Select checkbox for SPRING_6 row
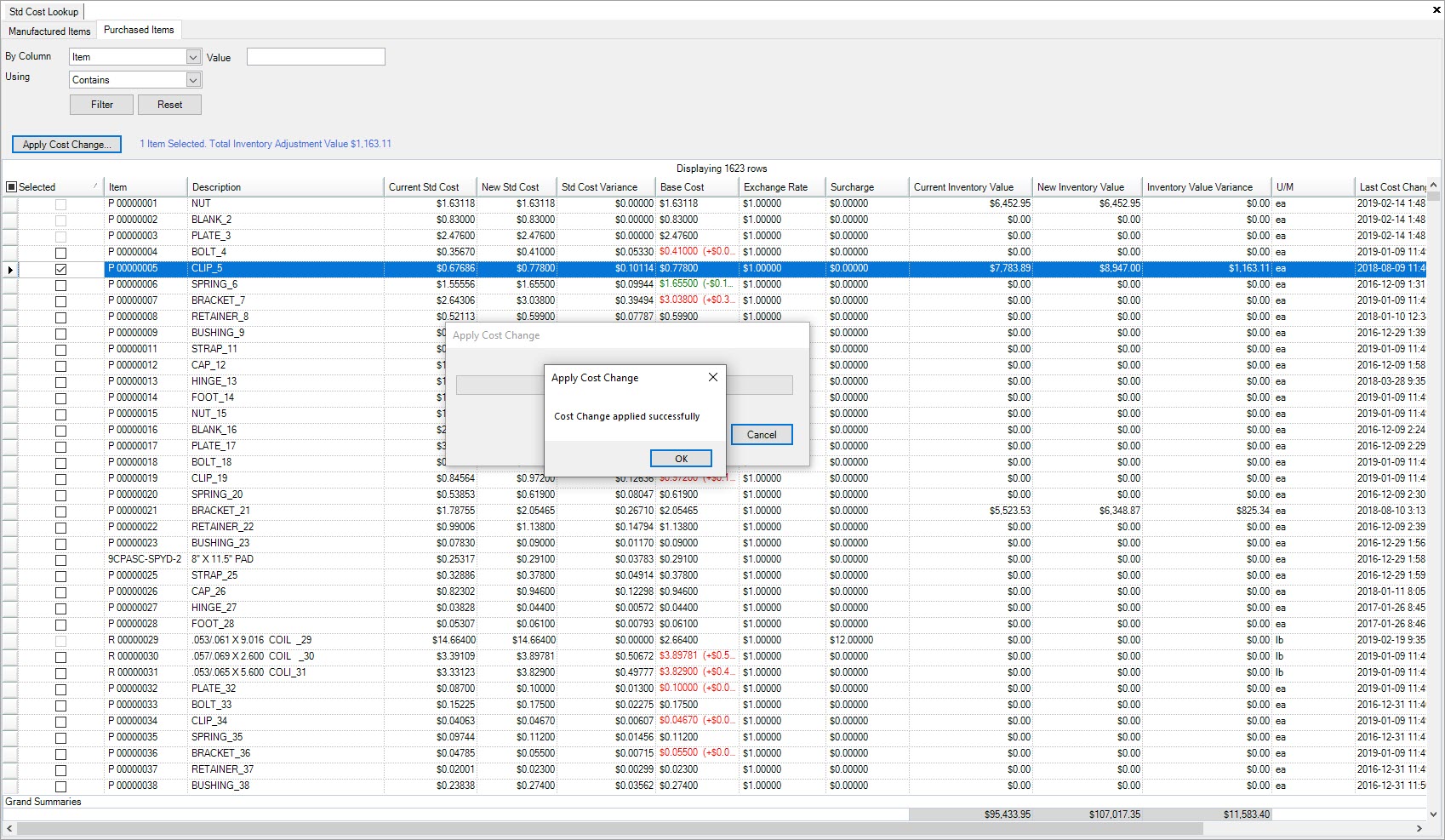Image resolution: width=1445 pixels, height=840 pixels. pos(60,285)
